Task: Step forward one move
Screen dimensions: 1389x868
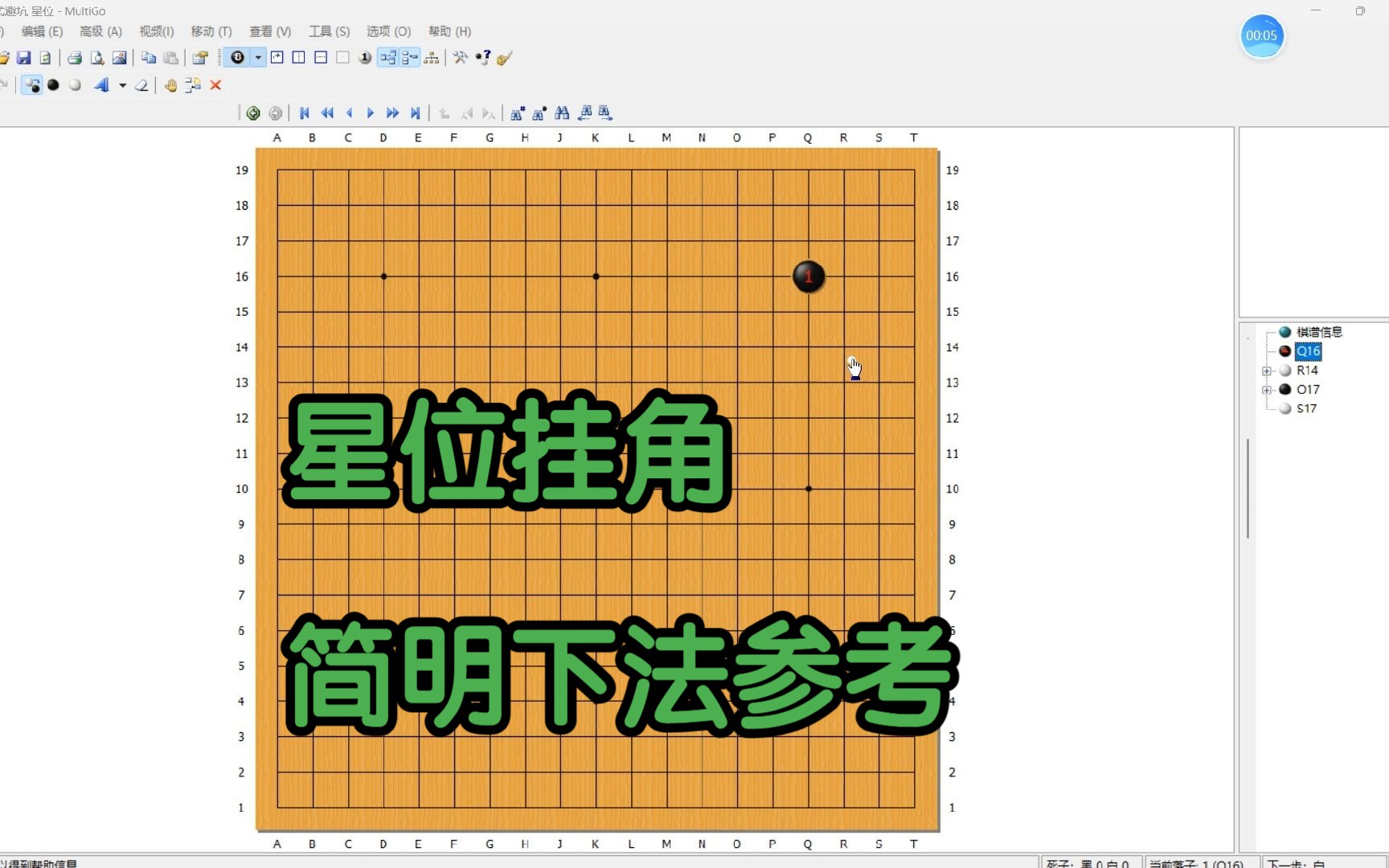Action: tap(371, 113)
